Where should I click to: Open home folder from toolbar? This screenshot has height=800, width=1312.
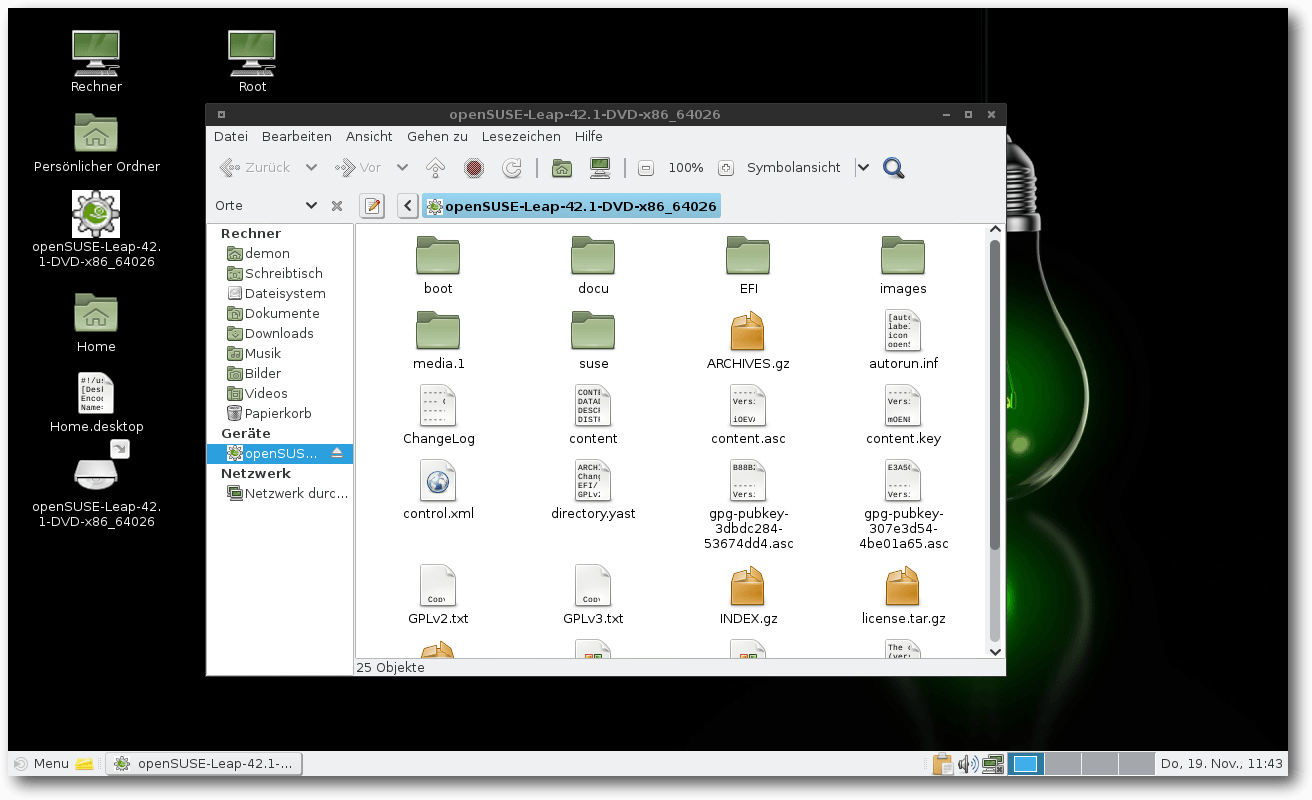(x=562, y=168)
